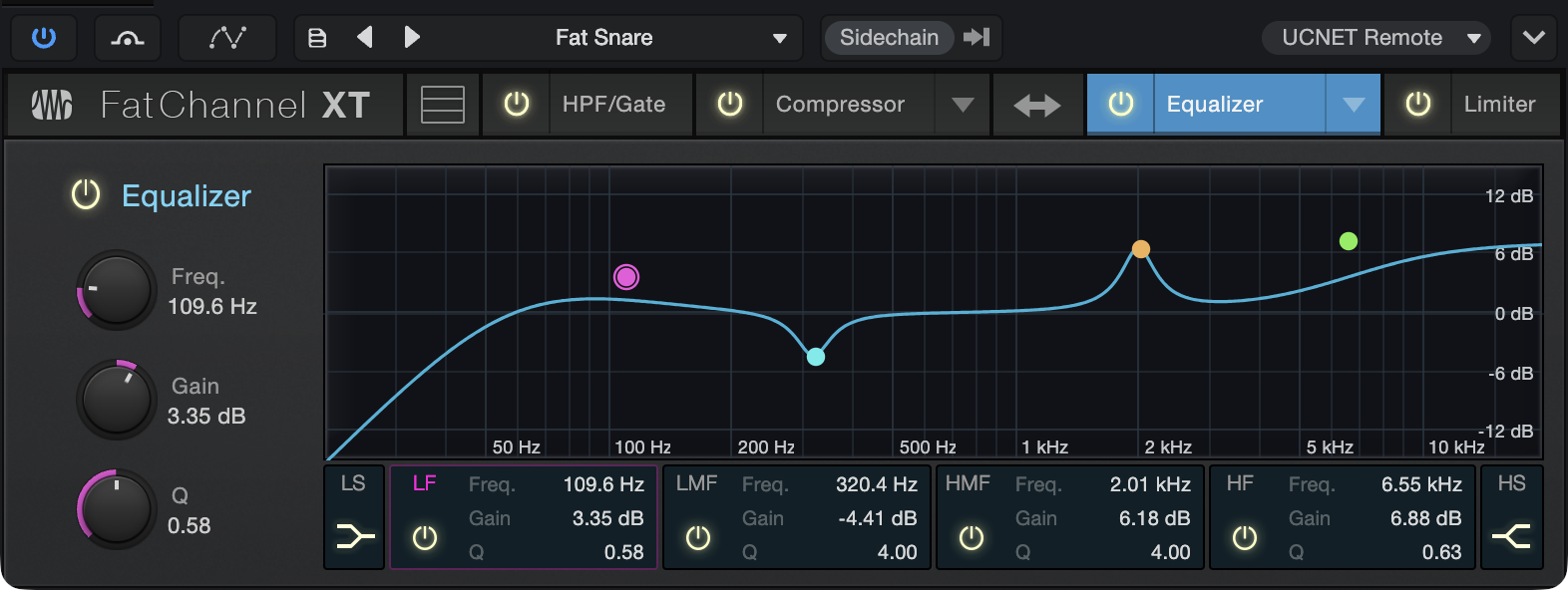
Task: Click the Gain knob
Action: 117,400
